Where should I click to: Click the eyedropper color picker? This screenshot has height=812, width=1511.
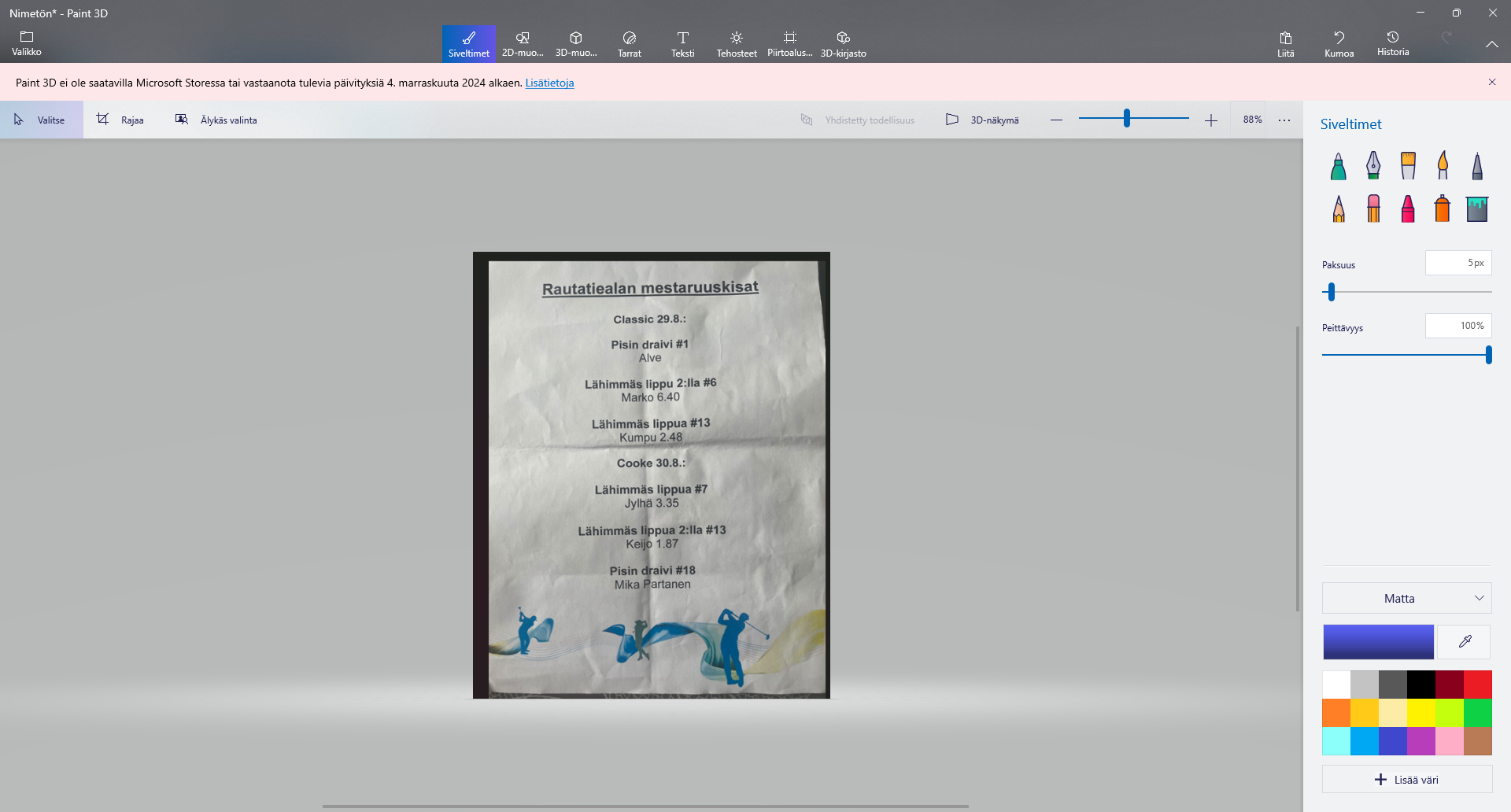coord(1465,642)
